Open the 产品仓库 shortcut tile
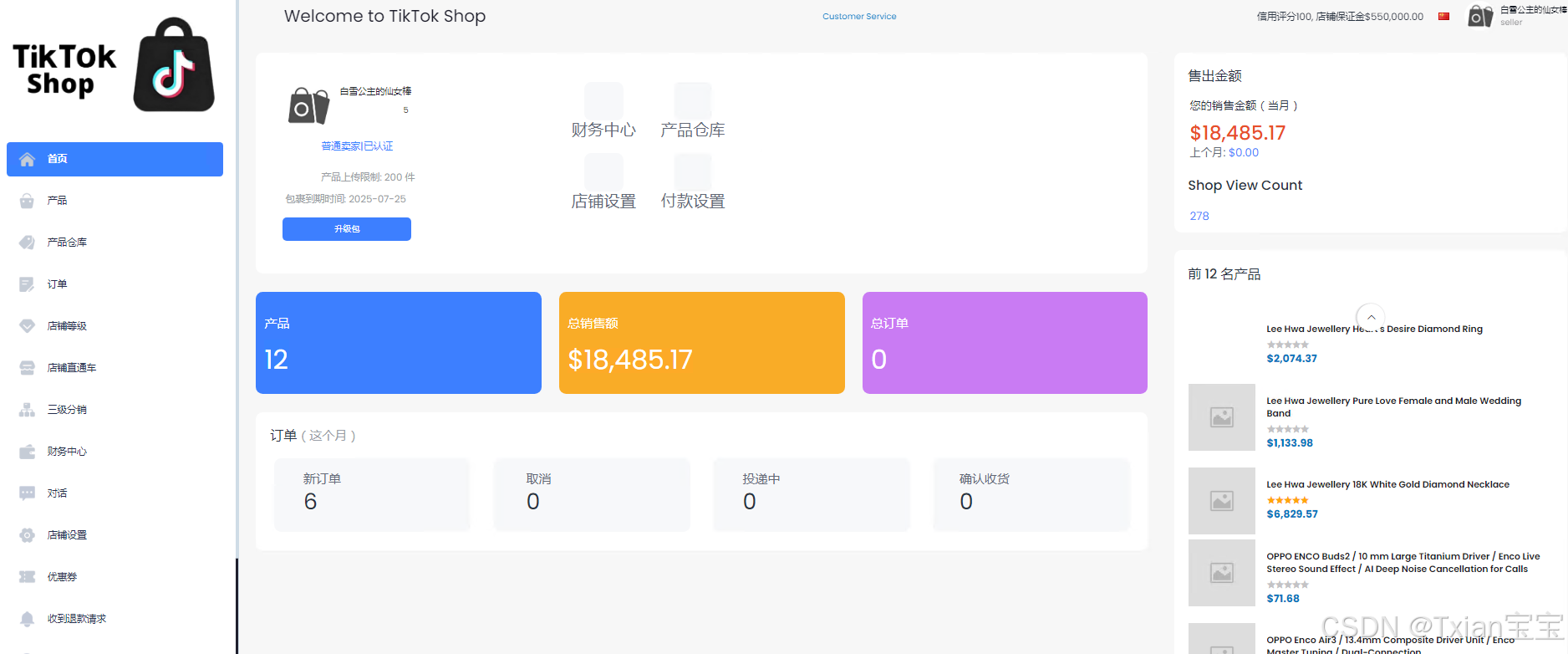The height and width of the screenshot is (654, 1568). (x=693, y=111)
